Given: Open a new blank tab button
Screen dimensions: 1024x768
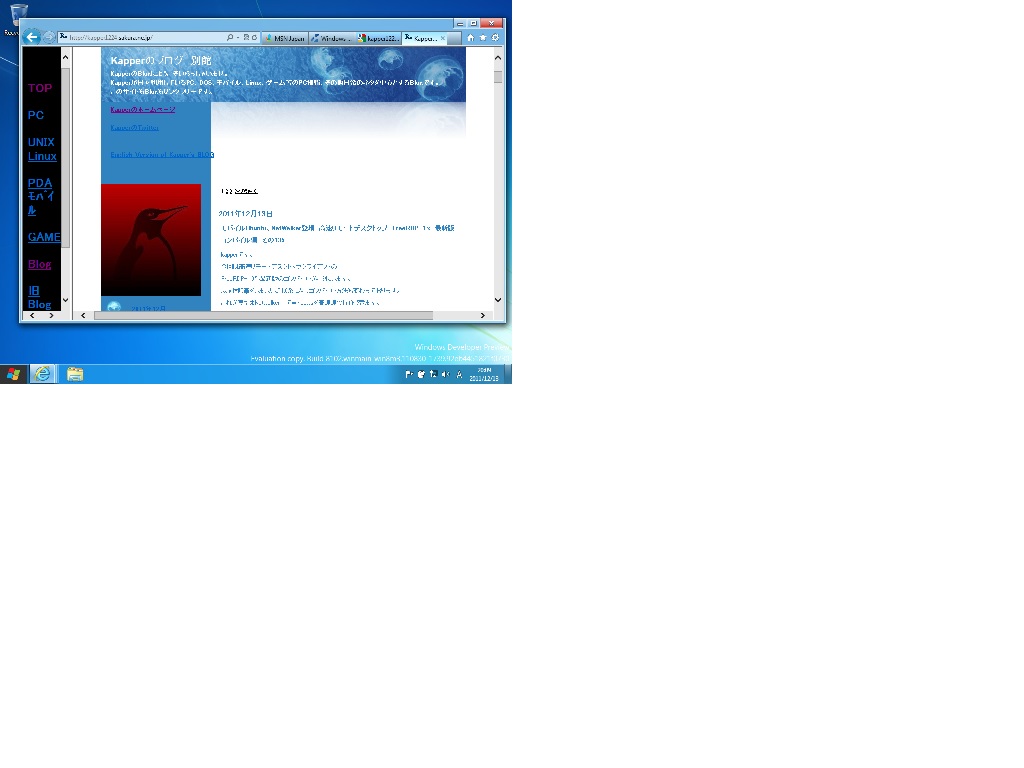Looking at the screenshot, I should pyautogui.click(x=456, y=39).
